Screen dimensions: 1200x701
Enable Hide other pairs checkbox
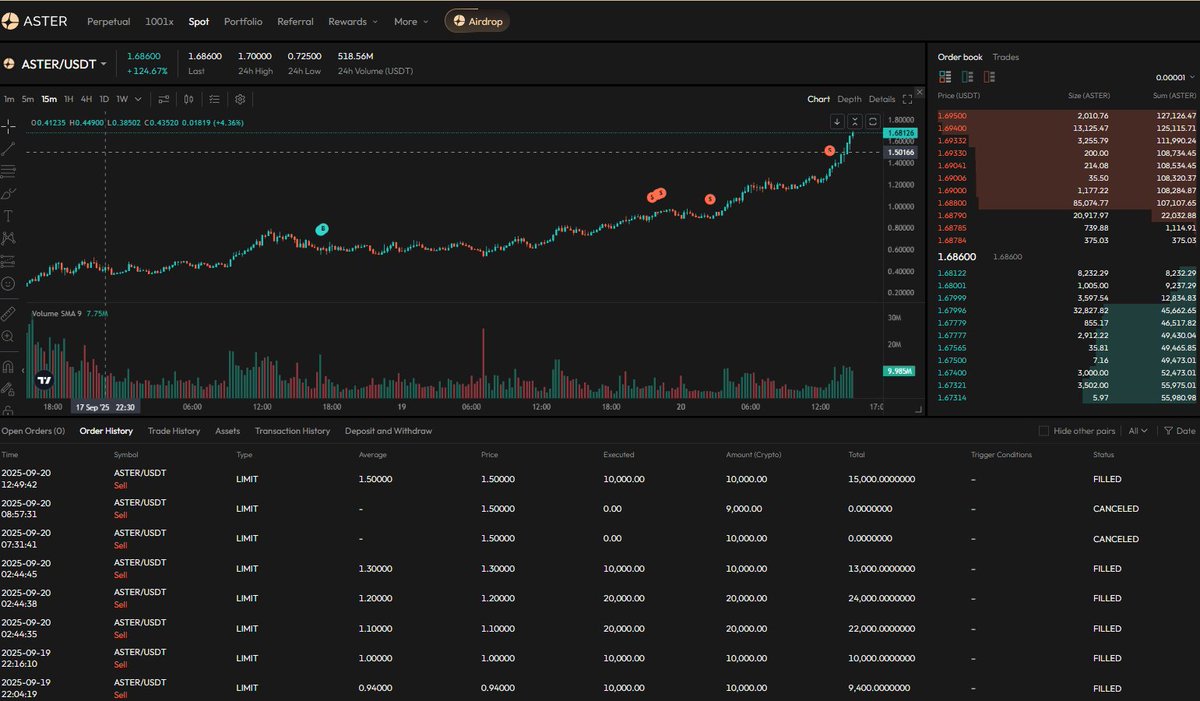coord(1044,431)
